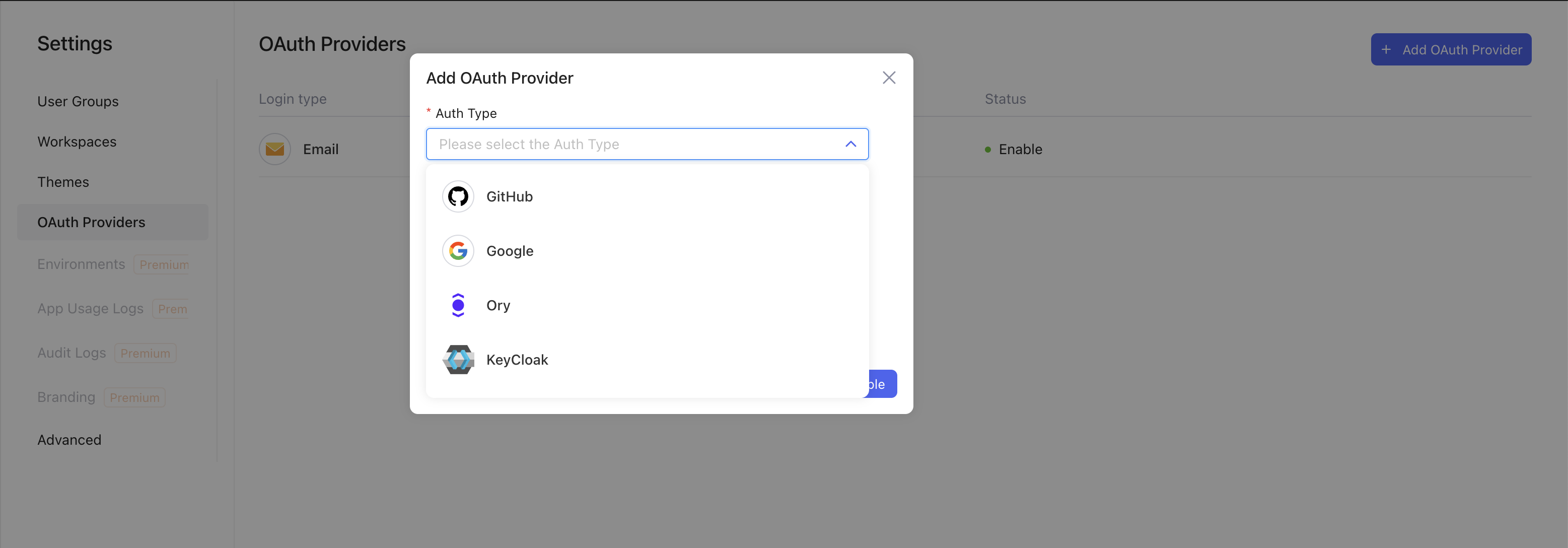Click the GitHub logo icon

(x=458, y=196)
